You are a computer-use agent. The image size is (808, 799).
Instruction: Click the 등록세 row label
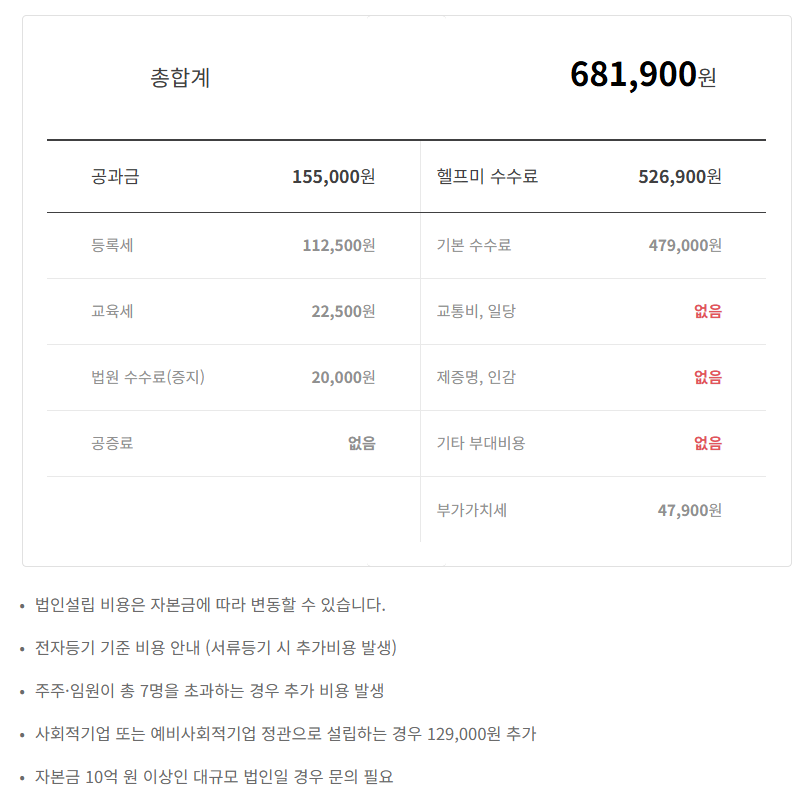click(112, 245)
